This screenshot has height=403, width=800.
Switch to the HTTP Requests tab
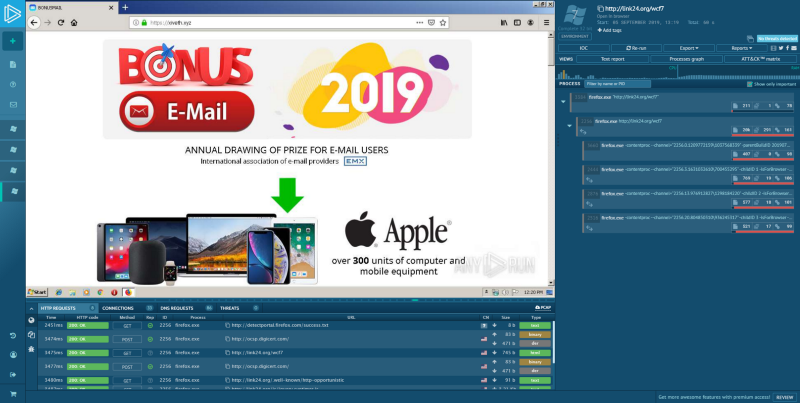pos(67,308)
